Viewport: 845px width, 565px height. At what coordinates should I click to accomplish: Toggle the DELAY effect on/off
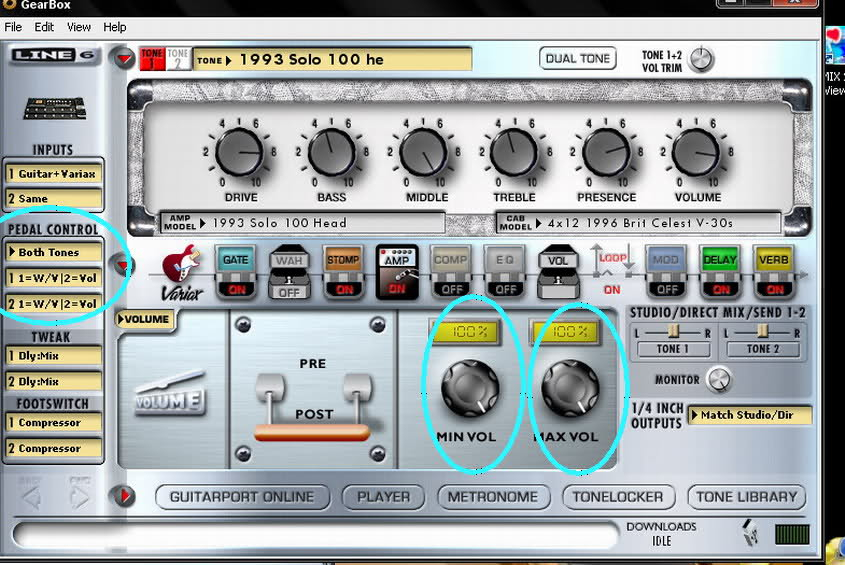(719, 289)
